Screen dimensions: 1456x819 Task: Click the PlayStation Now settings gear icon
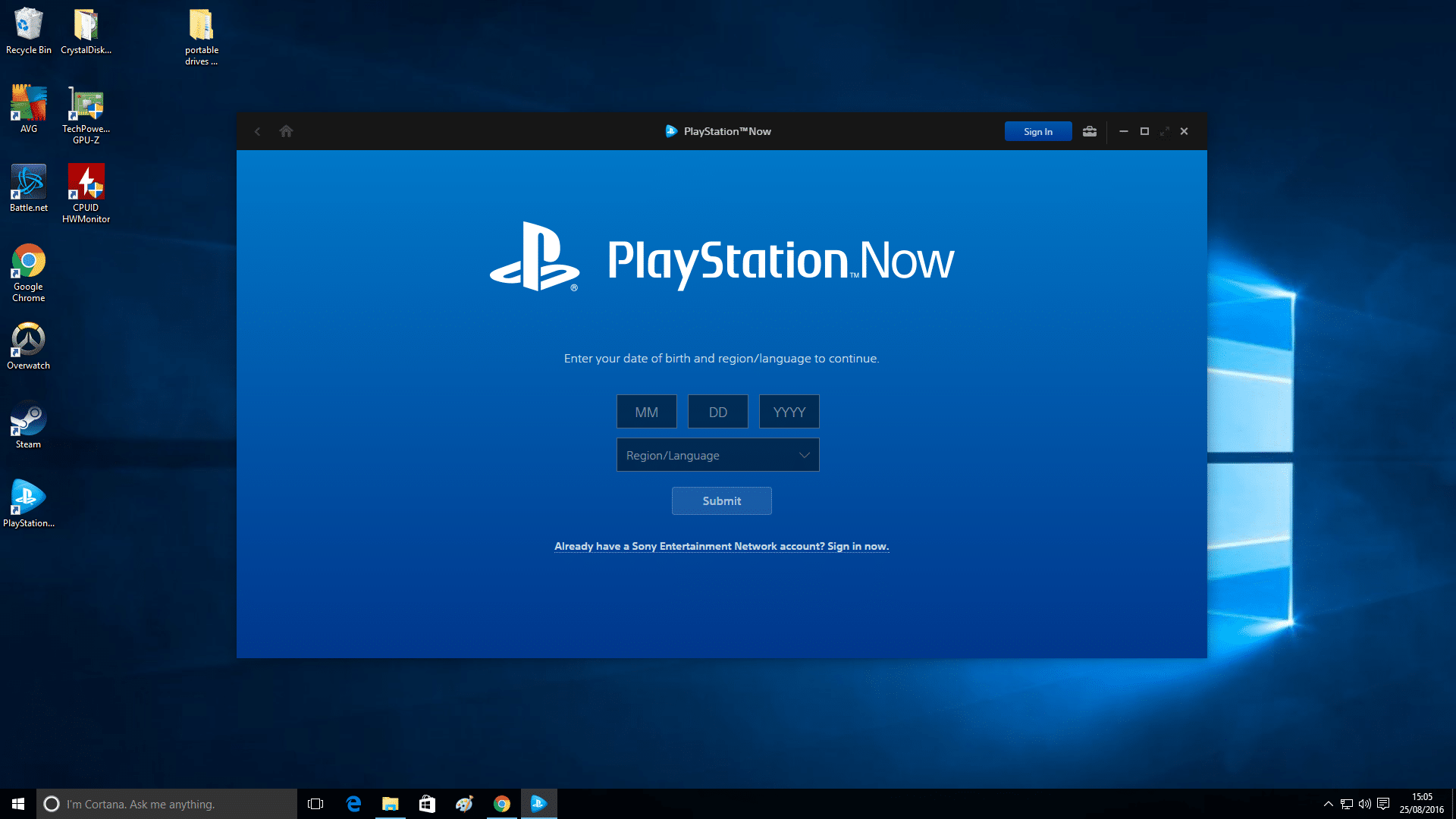(x=1090, y=131)
